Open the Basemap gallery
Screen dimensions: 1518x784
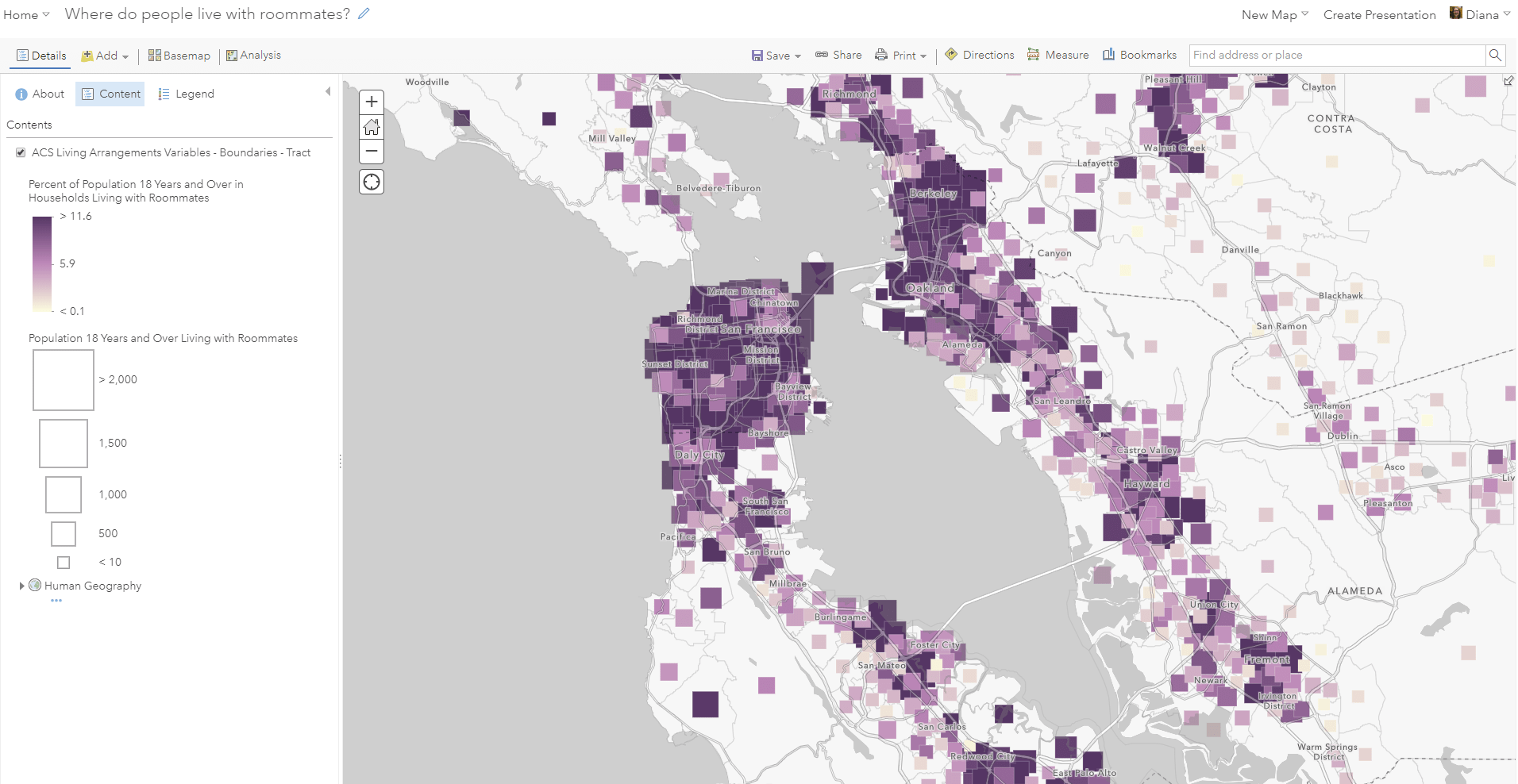click(x=179, y=55)
